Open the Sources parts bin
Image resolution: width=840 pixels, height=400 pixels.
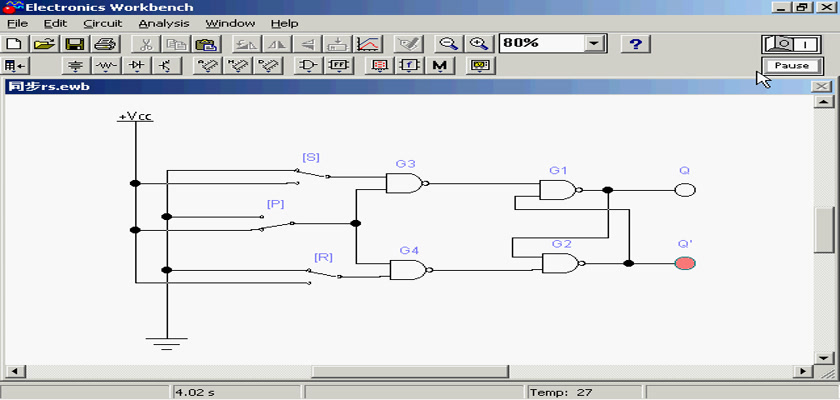coord(77,66)
